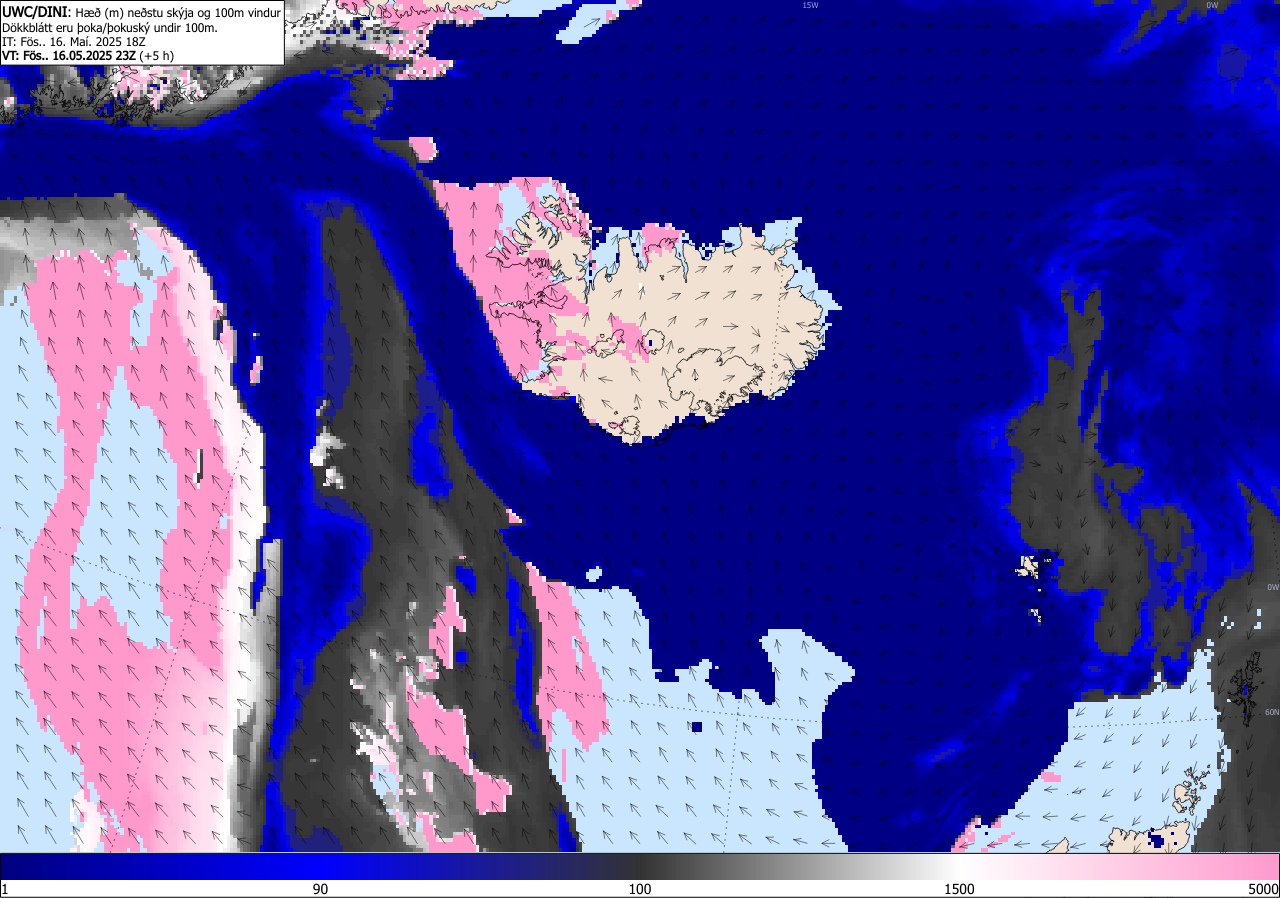Click the UWC/DINI title text

[x=36, y=12]
